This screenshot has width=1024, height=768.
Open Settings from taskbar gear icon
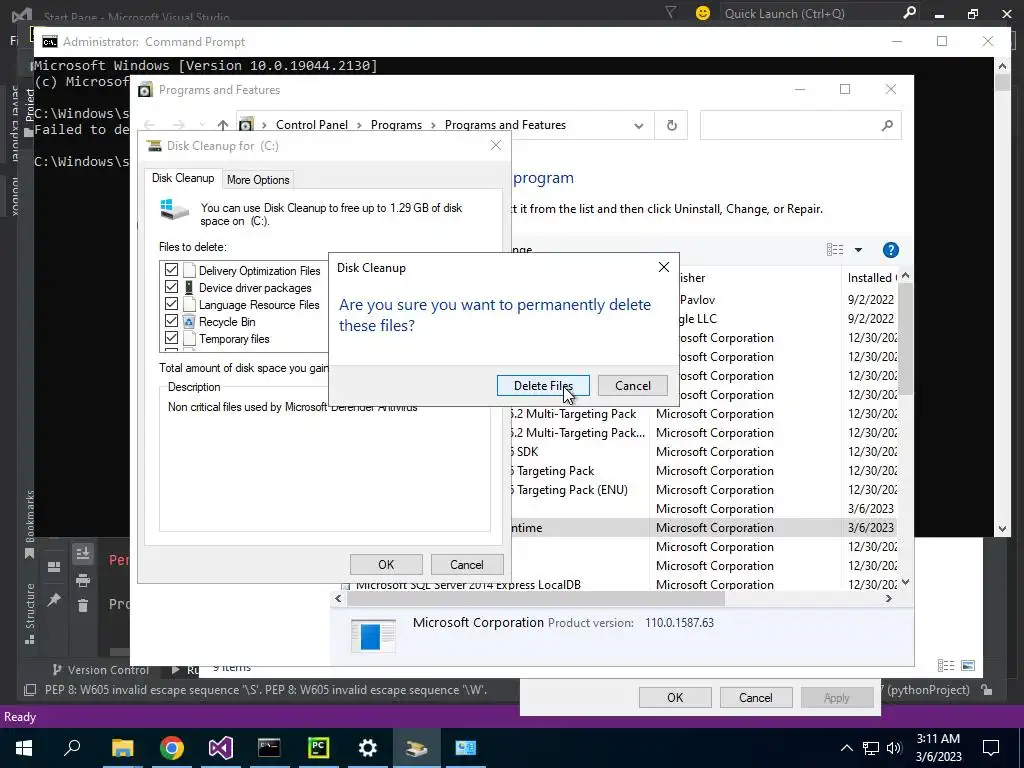(368, 748)
